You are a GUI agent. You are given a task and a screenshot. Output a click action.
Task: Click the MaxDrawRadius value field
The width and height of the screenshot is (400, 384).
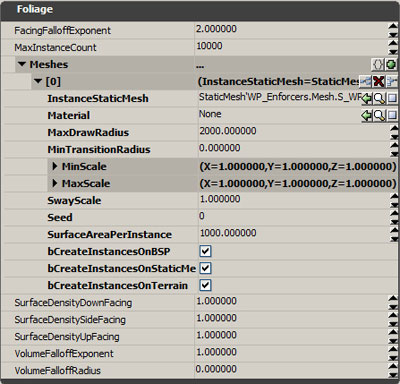(x=293, y=132)
